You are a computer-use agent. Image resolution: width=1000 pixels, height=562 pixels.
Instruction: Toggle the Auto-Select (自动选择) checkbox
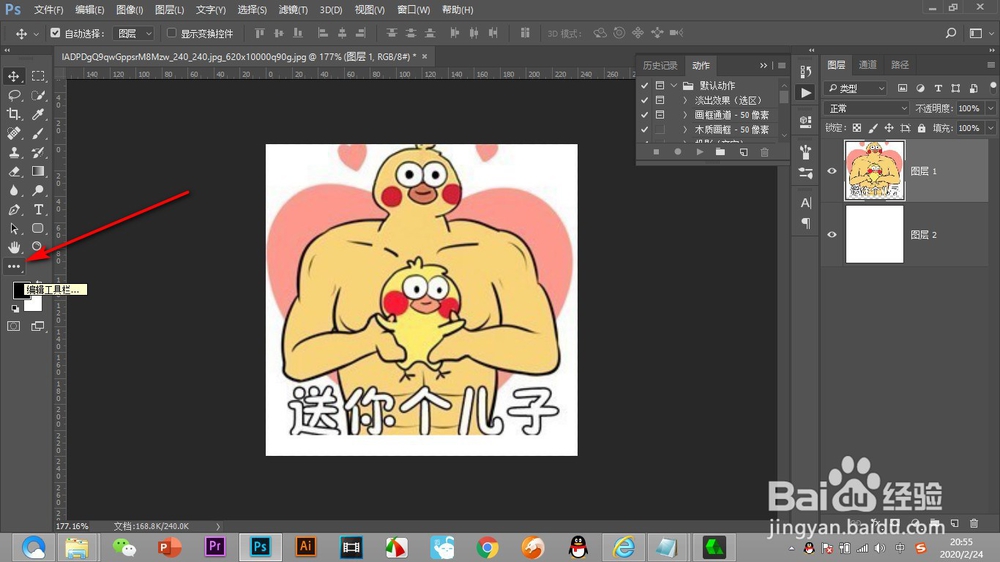tap(55, 33)
